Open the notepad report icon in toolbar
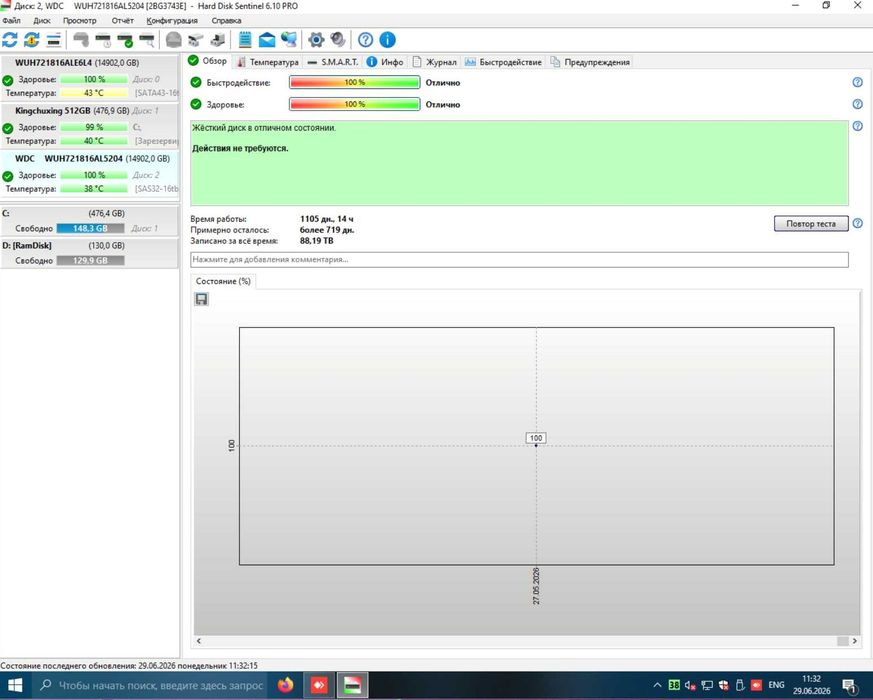This screenshot has width=873, height=700. pos(245,40)
